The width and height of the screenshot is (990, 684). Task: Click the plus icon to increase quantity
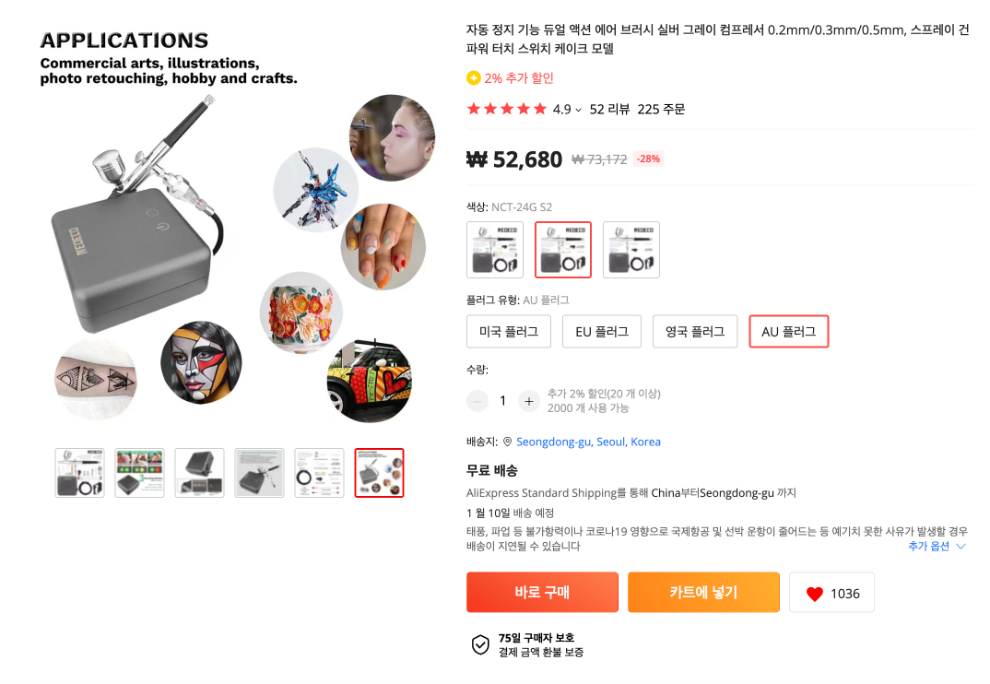[x=529, y=401]
